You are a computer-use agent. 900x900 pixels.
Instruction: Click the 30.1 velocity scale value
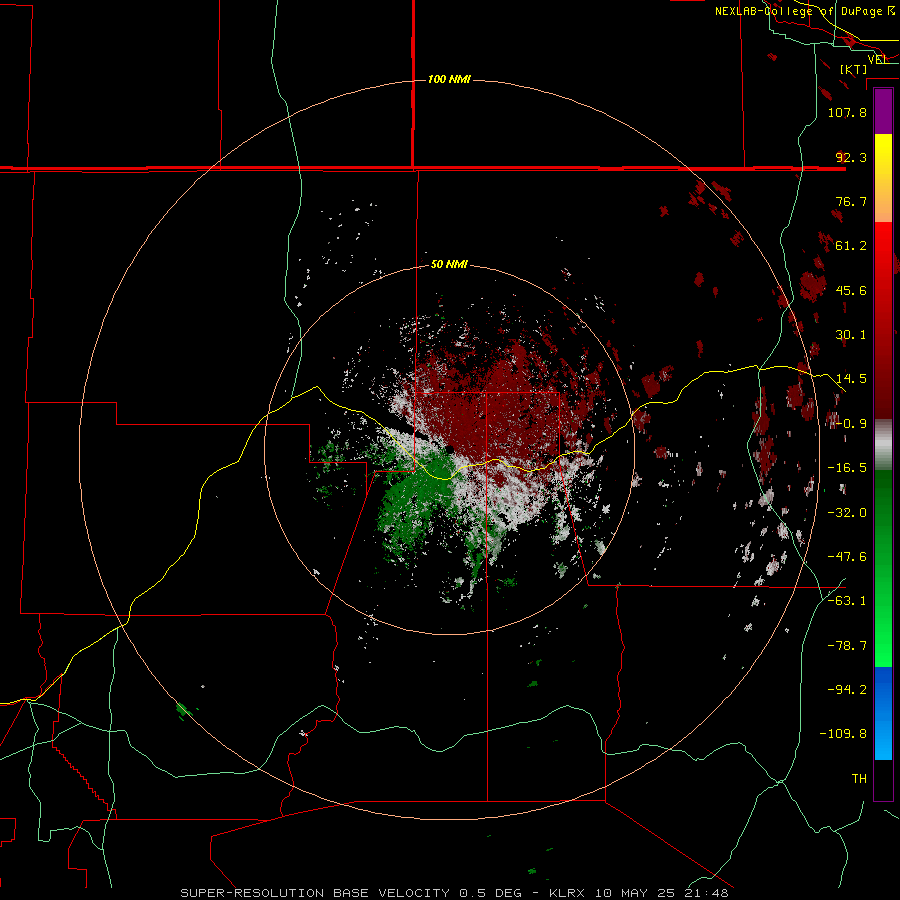851,335
